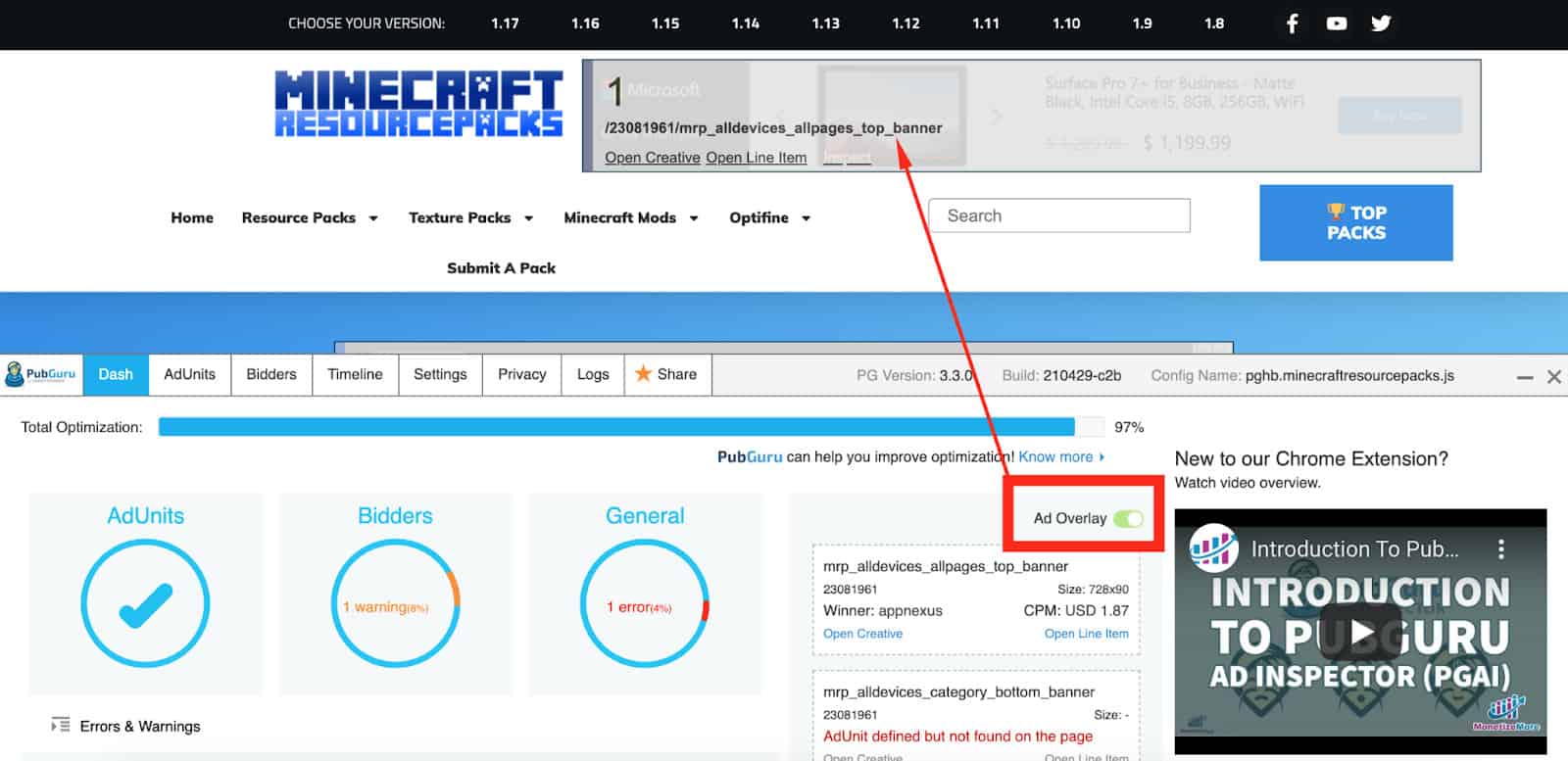Click the CPM: USD 1.87 value

coord(1076,610)
